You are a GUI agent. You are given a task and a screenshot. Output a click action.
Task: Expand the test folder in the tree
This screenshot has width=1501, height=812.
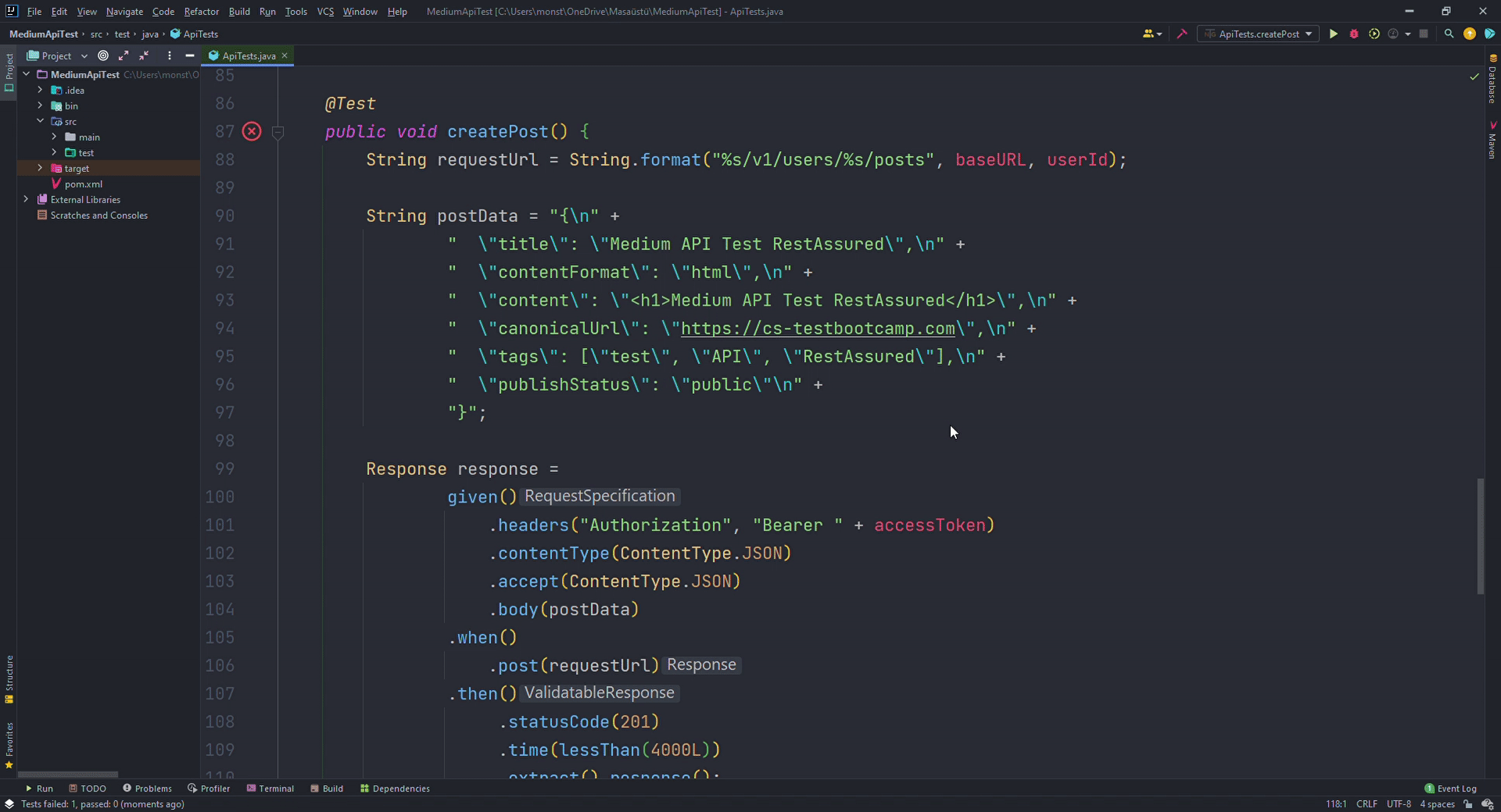click(x=54, y=152)
